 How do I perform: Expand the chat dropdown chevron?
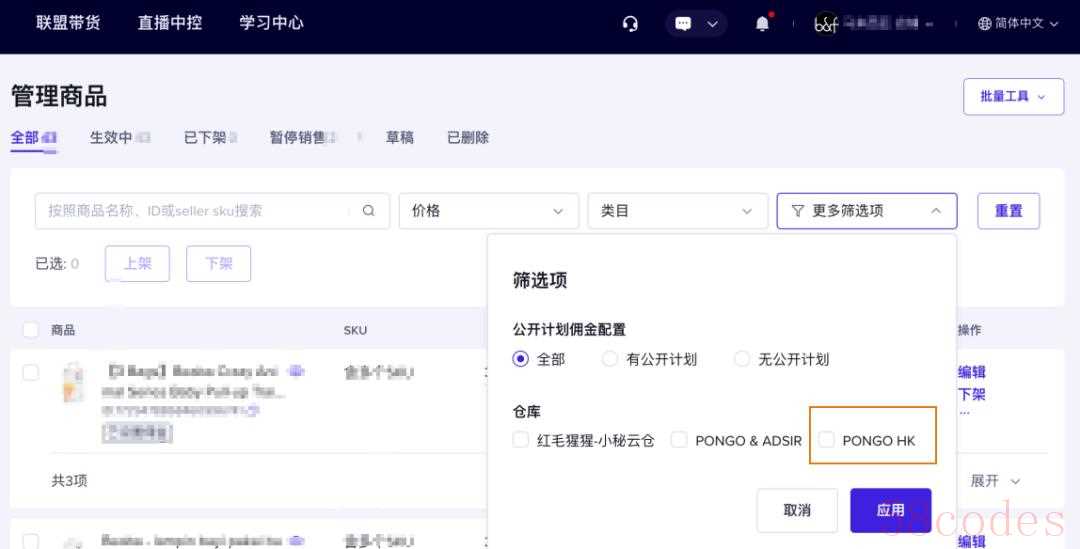[712, 24]
